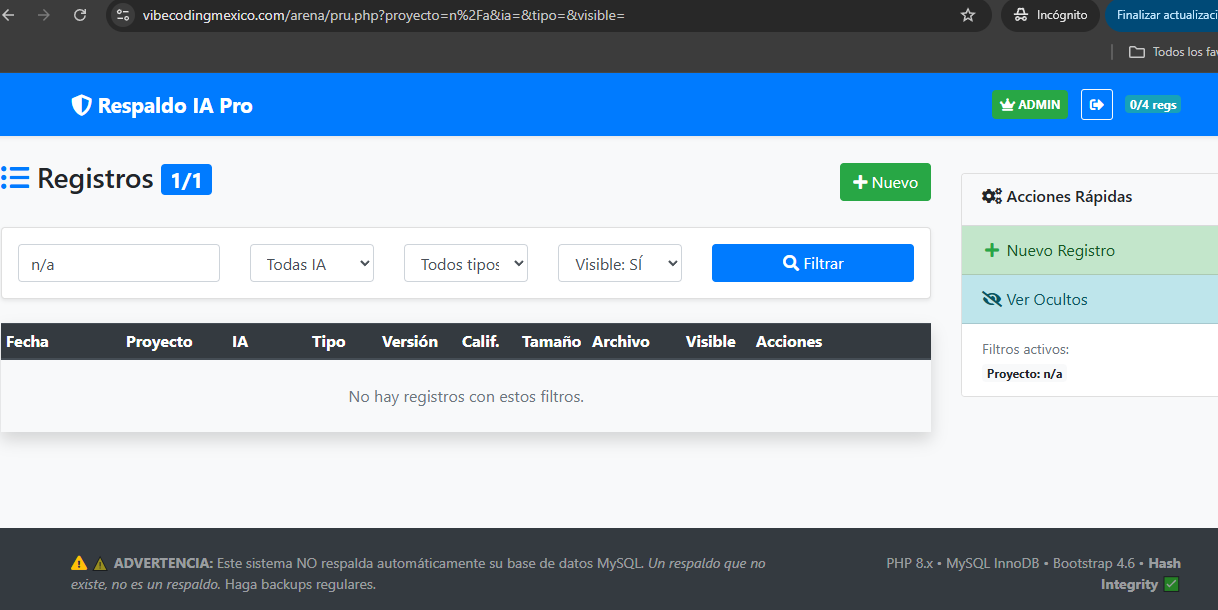
Task: Click the project search field containing n/a
Action: 119,263
